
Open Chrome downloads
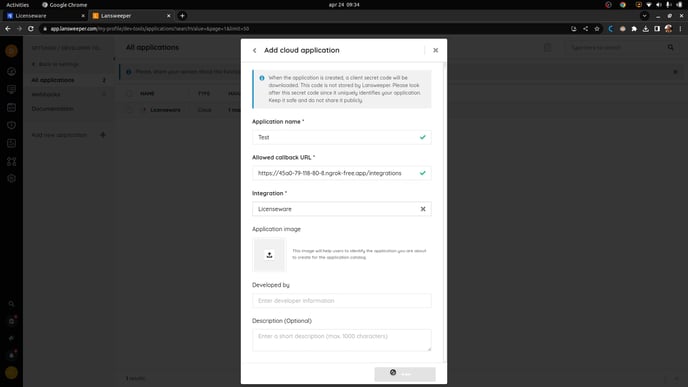point(645,29)
